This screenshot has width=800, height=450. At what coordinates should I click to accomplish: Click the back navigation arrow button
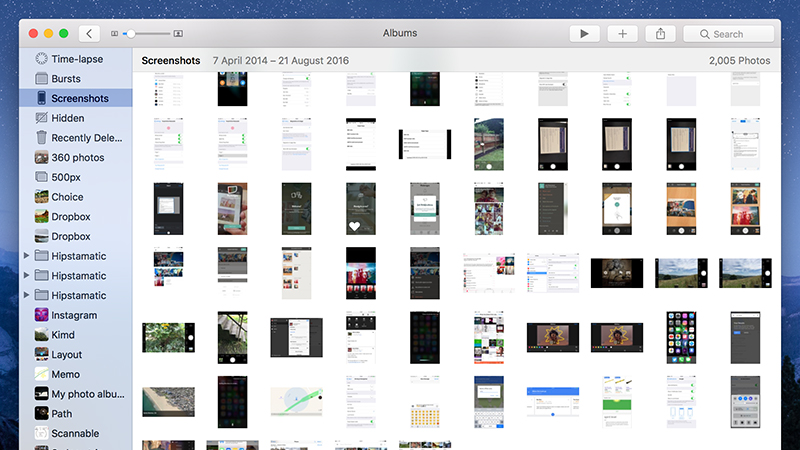point(89,34)
